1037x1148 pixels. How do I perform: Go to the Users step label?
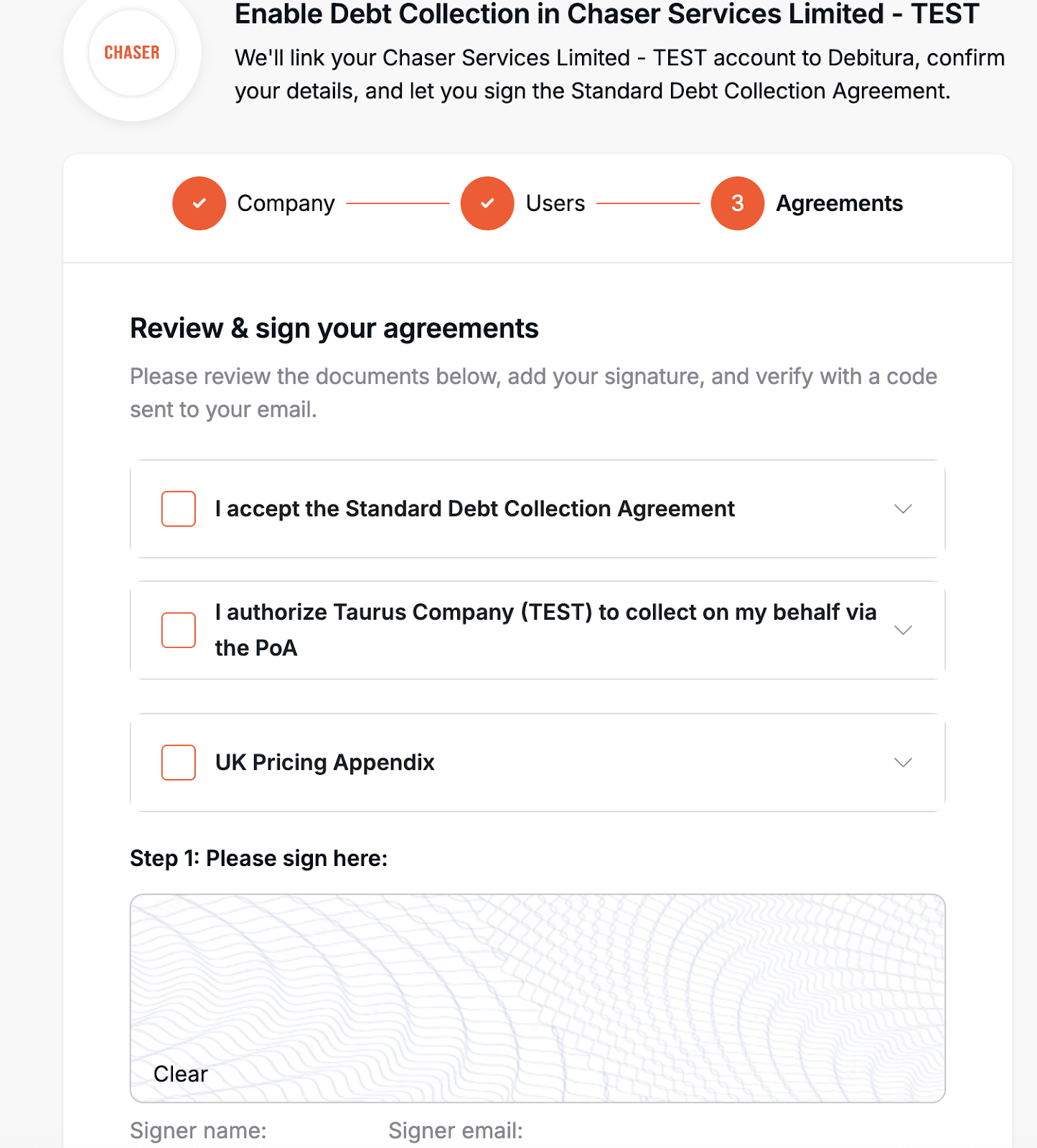pos(555,204)
